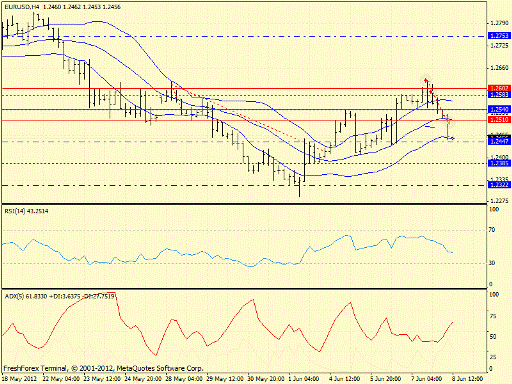The width and height of the screenshot is (512, 384).
Task: Click the red 1.2510 price level label
Action: (x=499, y=119)
